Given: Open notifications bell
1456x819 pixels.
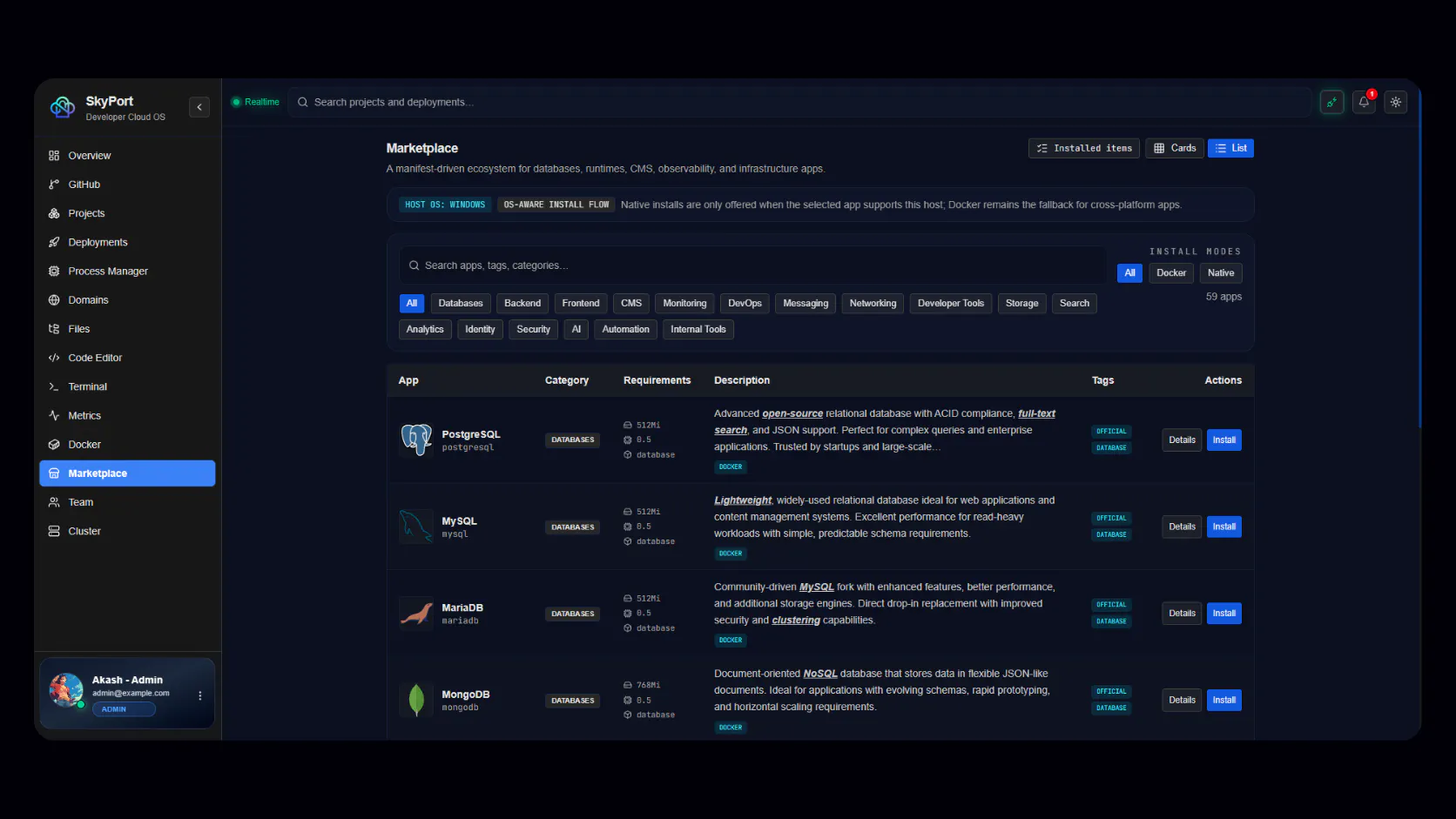Looking at the screenshot, I should click(1364, 102).
